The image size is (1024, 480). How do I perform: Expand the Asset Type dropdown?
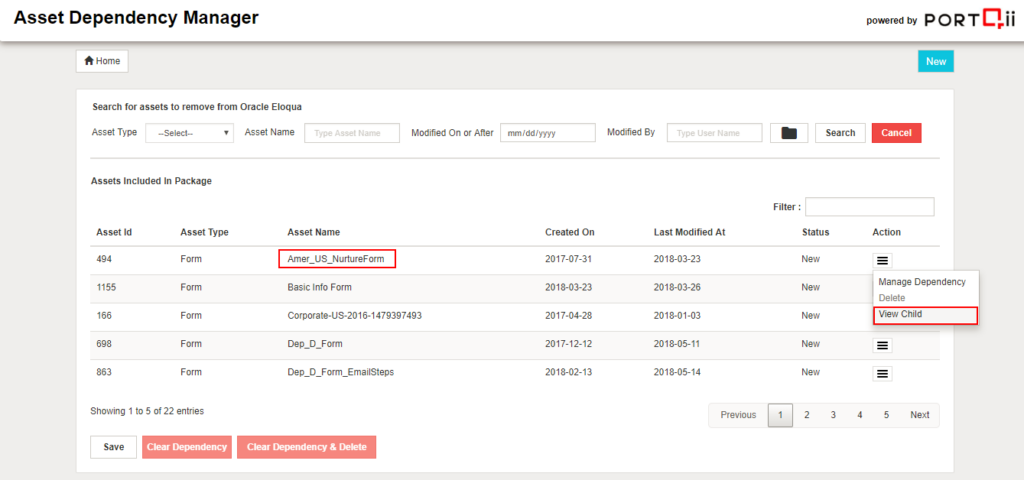tap(190, 133)
